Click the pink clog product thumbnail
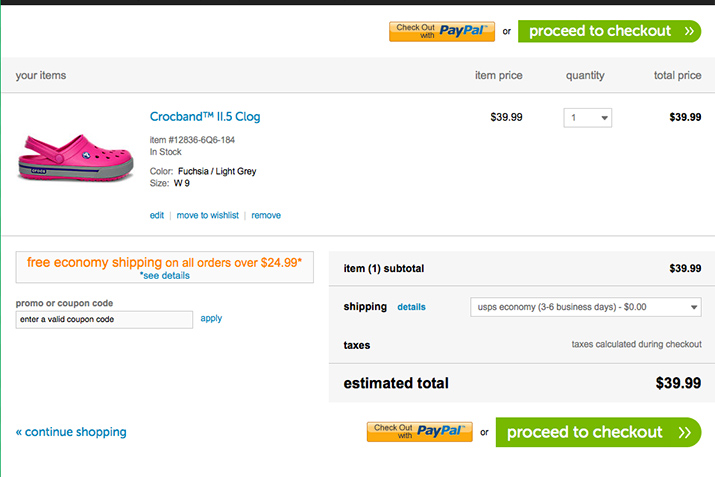 (x=75, y=156)
